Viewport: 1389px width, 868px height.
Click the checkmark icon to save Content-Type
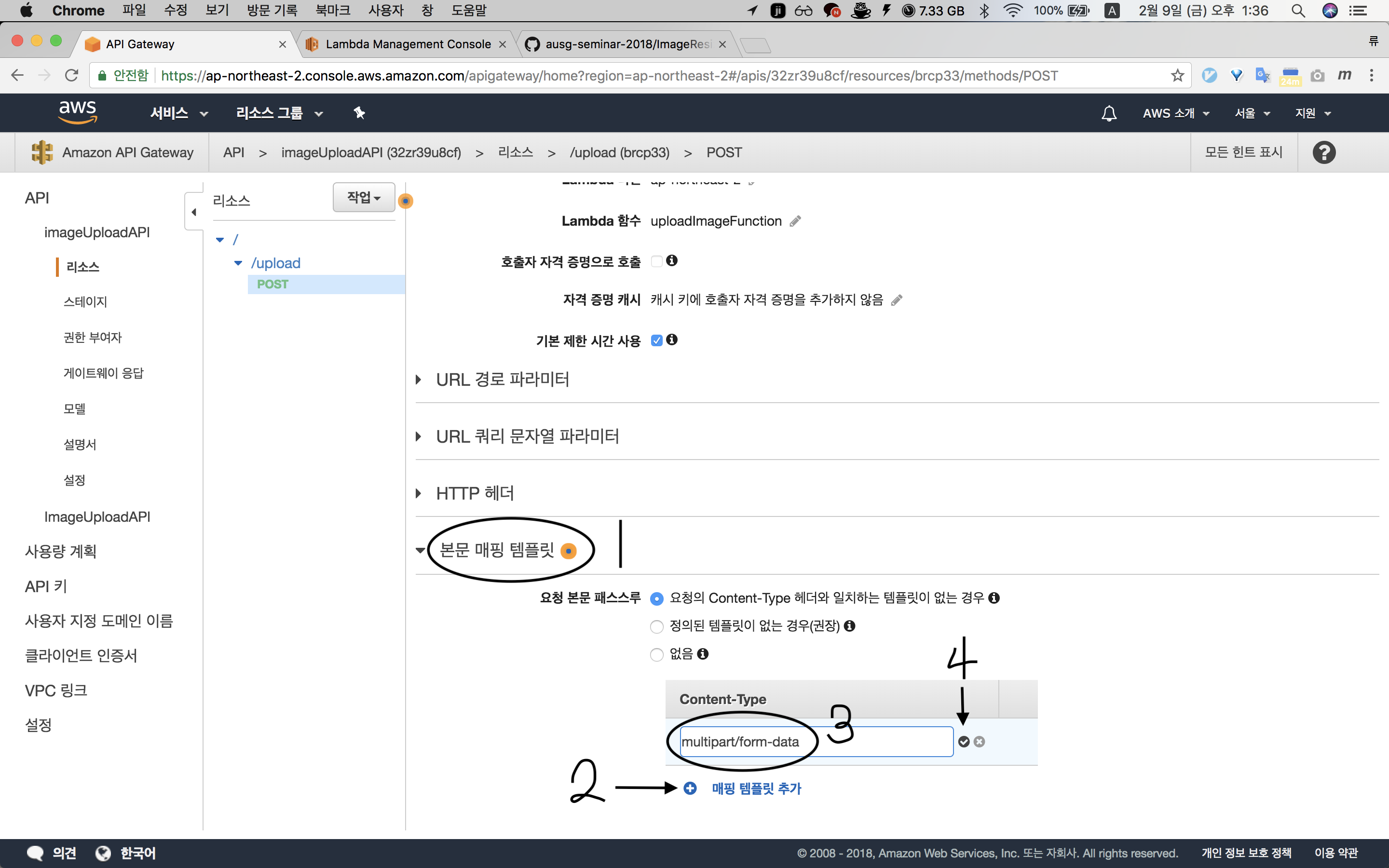tap(964, 742)
